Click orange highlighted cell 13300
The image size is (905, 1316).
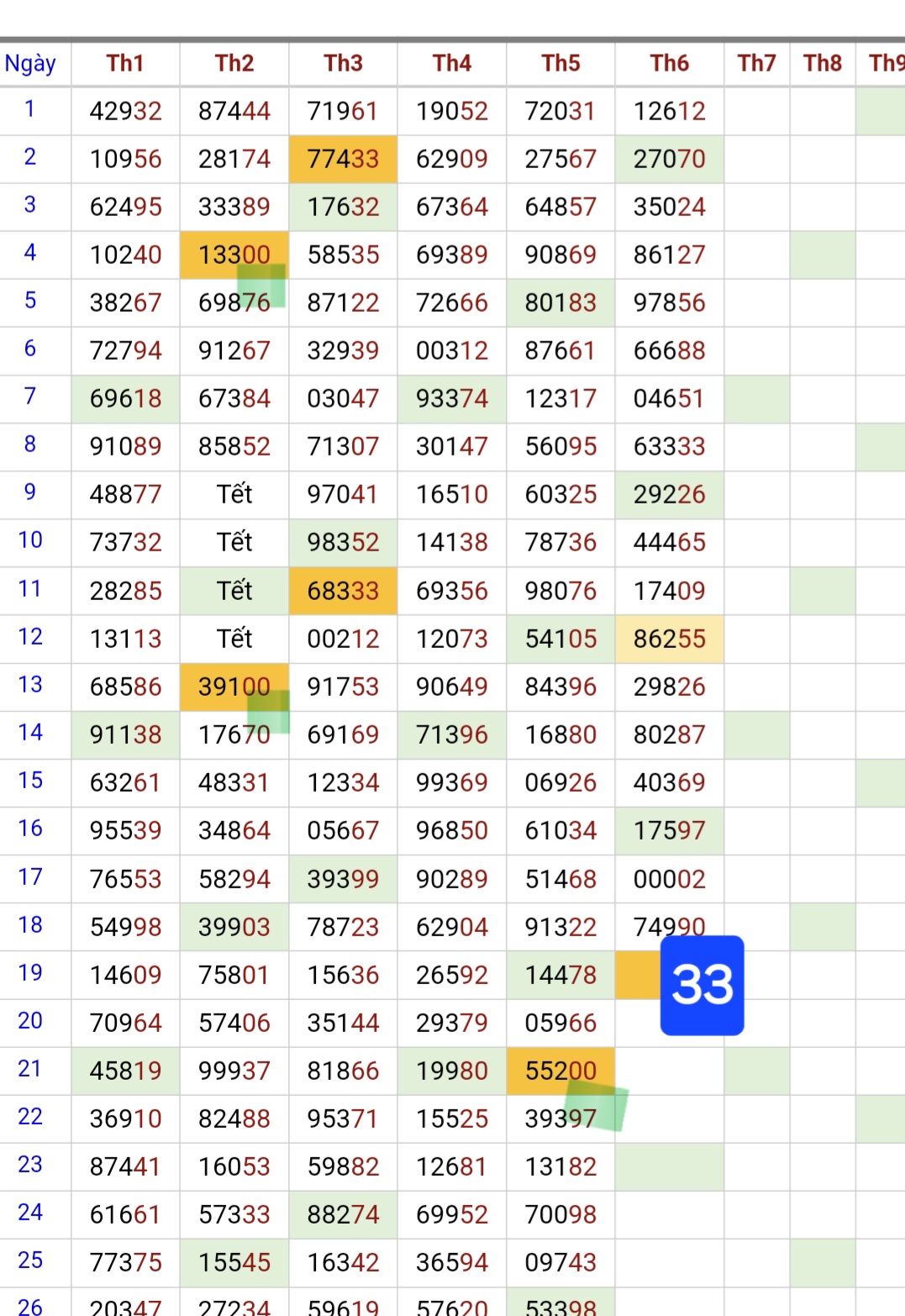point(234,255)
